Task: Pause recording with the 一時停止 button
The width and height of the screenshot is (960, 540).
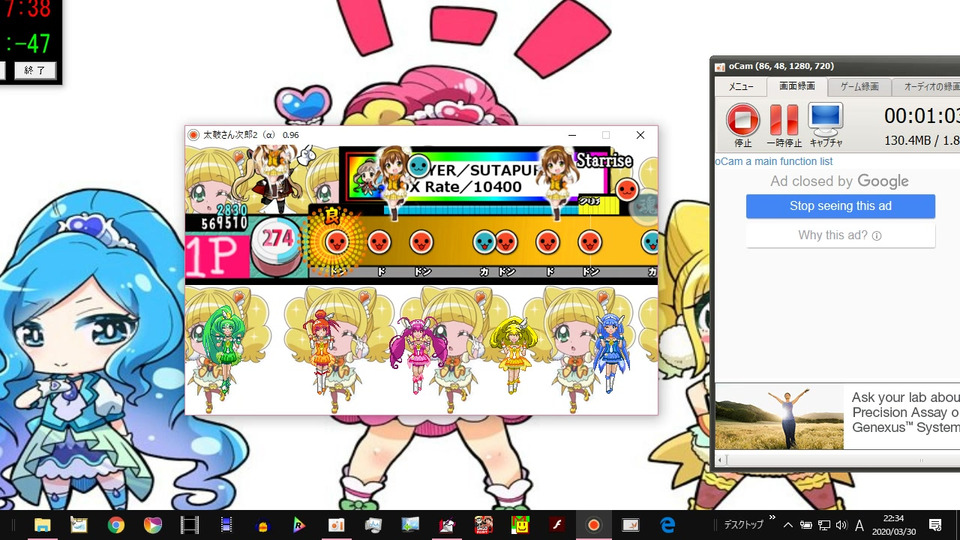Action: coord(784,125)
